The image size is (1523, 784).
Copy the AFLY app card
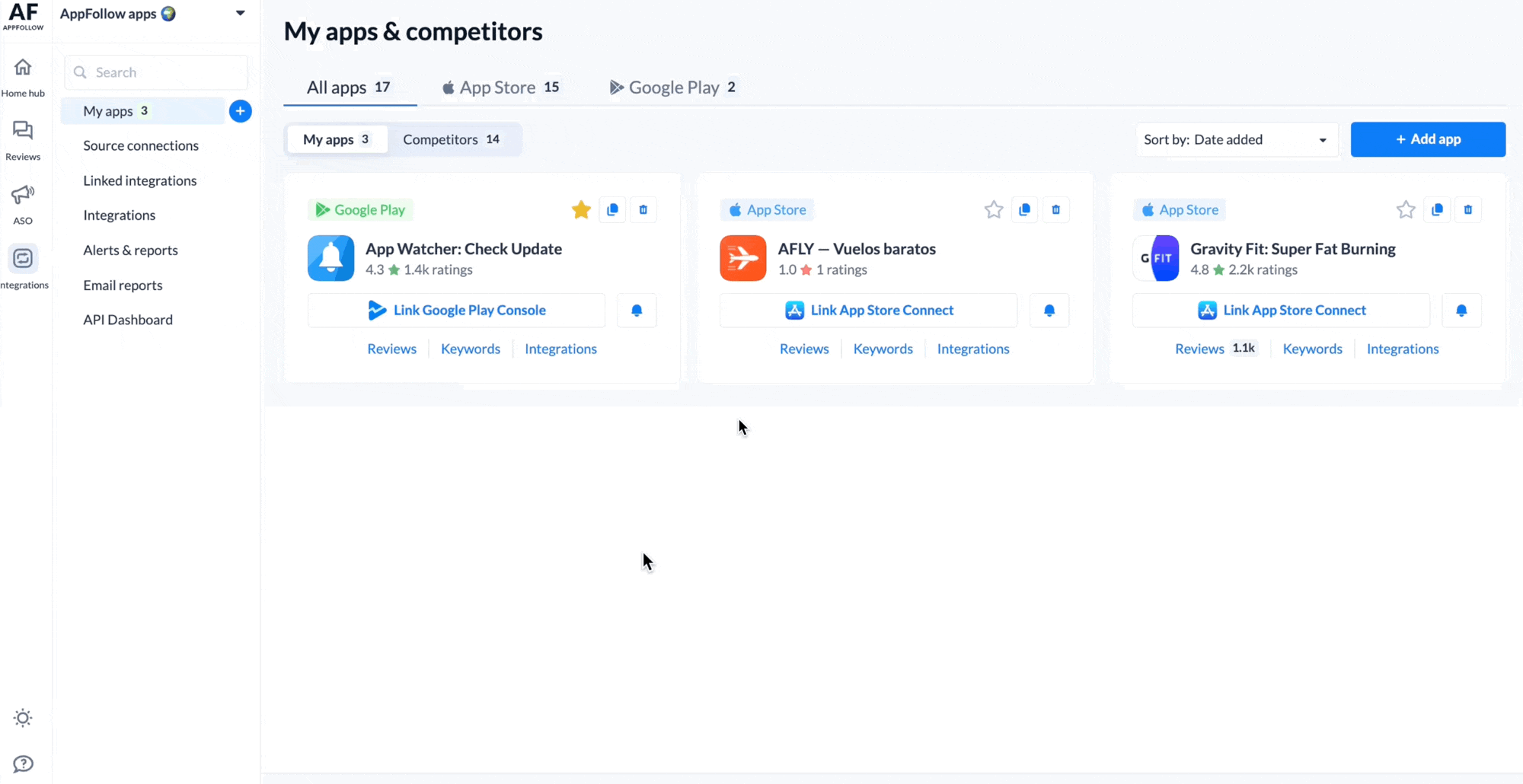point(1024,209)
